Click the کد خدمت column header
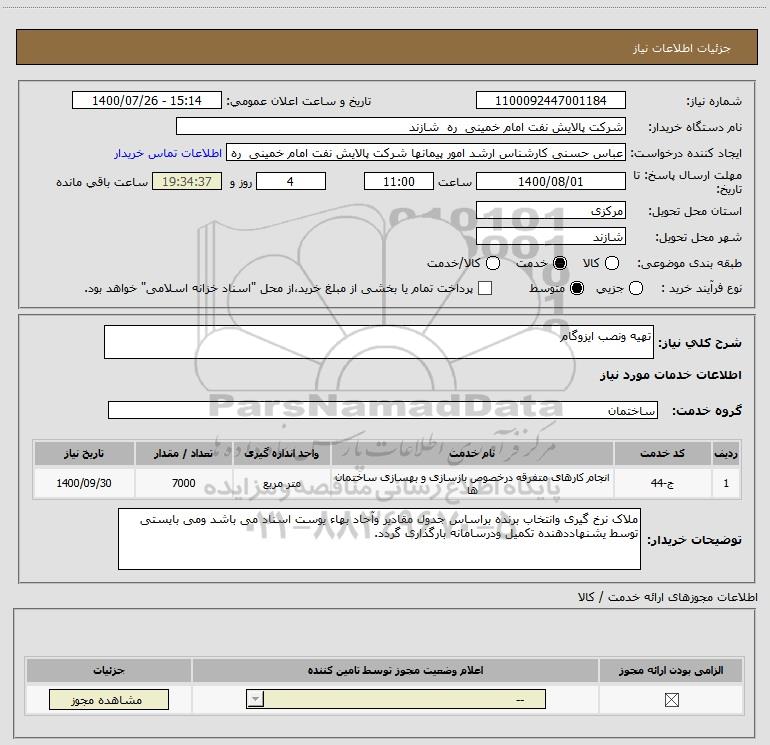Viewport: 770px width, 745px height. click(662, 453)
